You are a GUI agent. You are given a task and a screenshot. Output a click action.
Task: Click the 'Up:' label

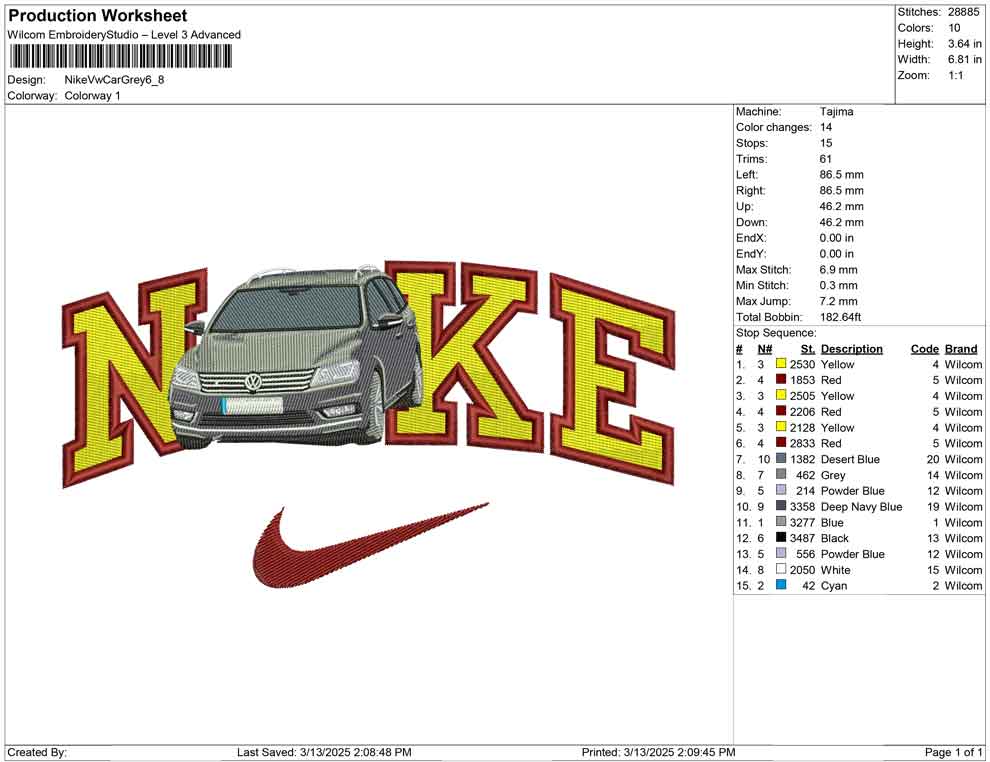pyautogui.click(x=744, y=206)
